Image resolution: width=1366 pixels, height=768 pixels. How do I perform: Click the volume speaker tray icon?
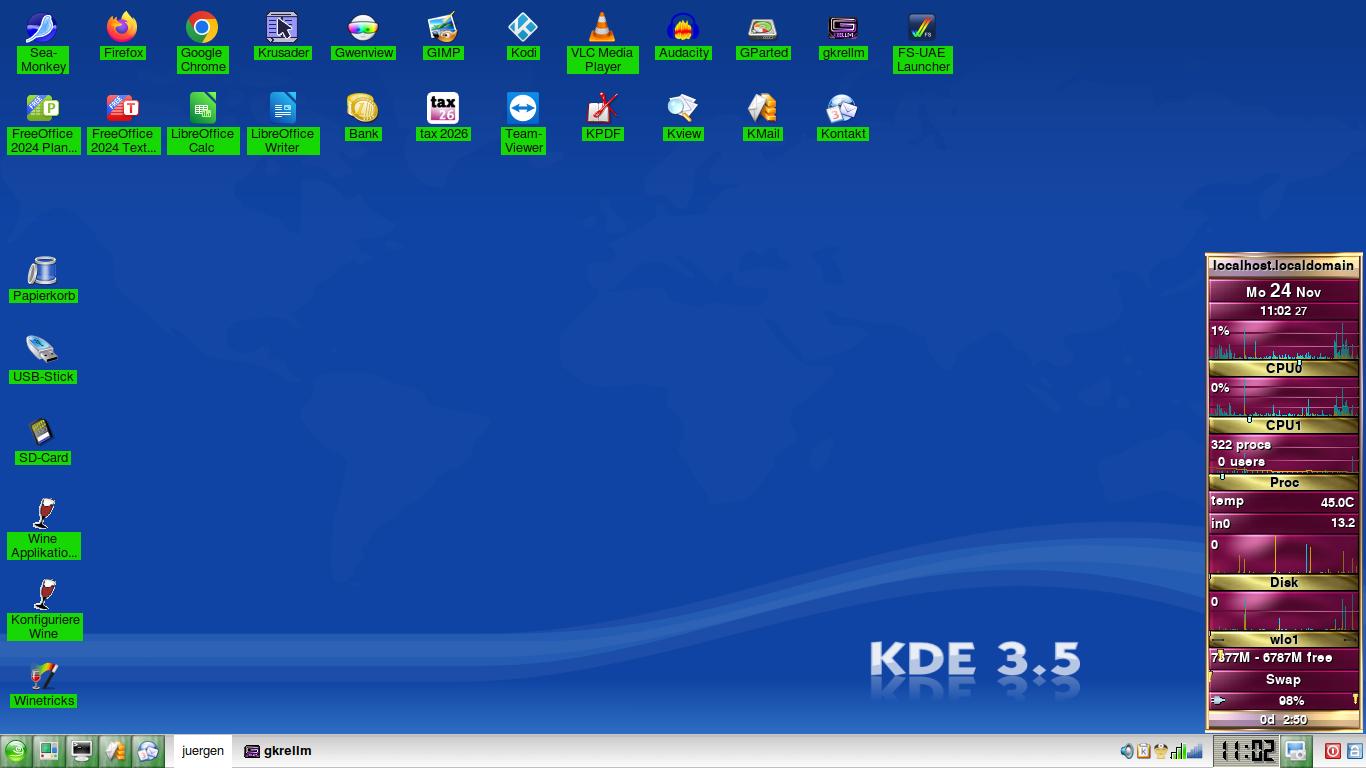point(1127,751)
